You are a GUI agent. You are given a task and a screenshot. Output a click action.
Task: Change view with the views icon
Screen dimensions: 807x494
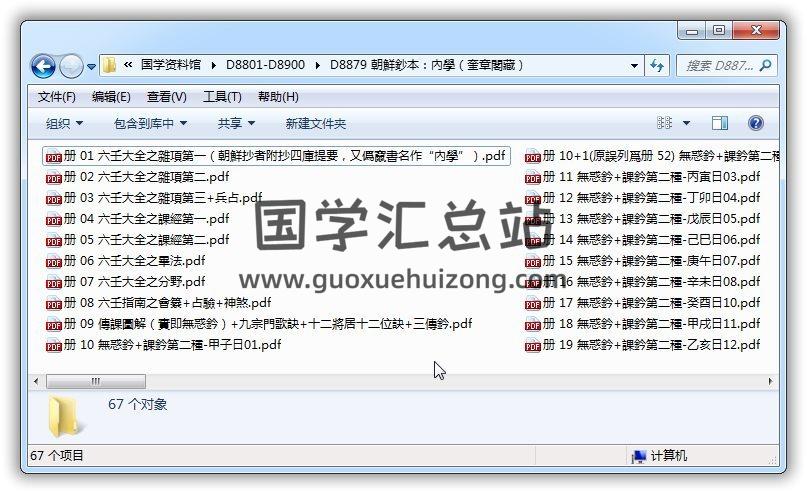coord(664,123)
